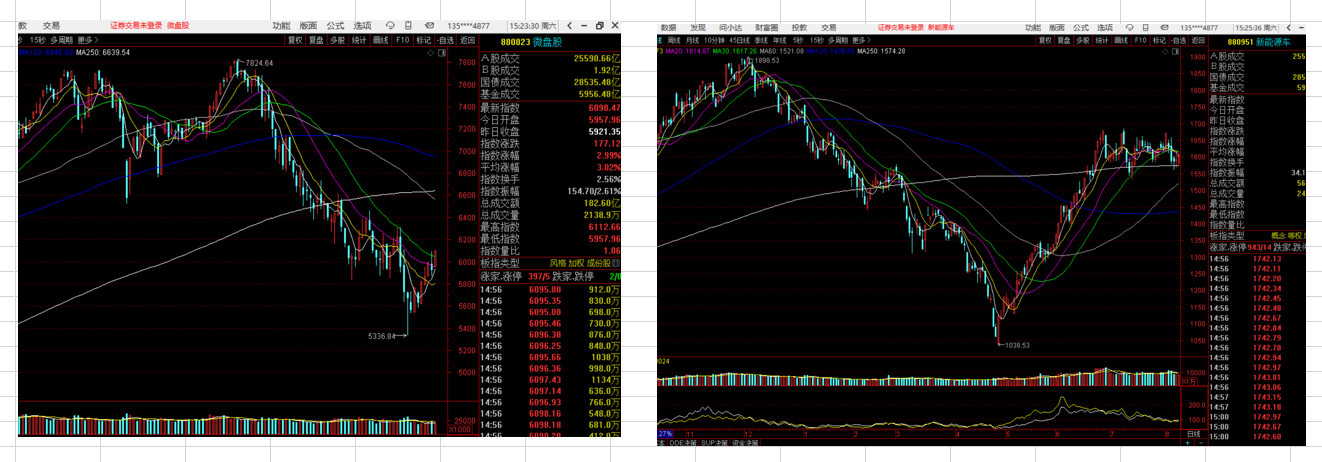
Task: Click -自选 button in left chart toolbar
Action: point(445,40)
